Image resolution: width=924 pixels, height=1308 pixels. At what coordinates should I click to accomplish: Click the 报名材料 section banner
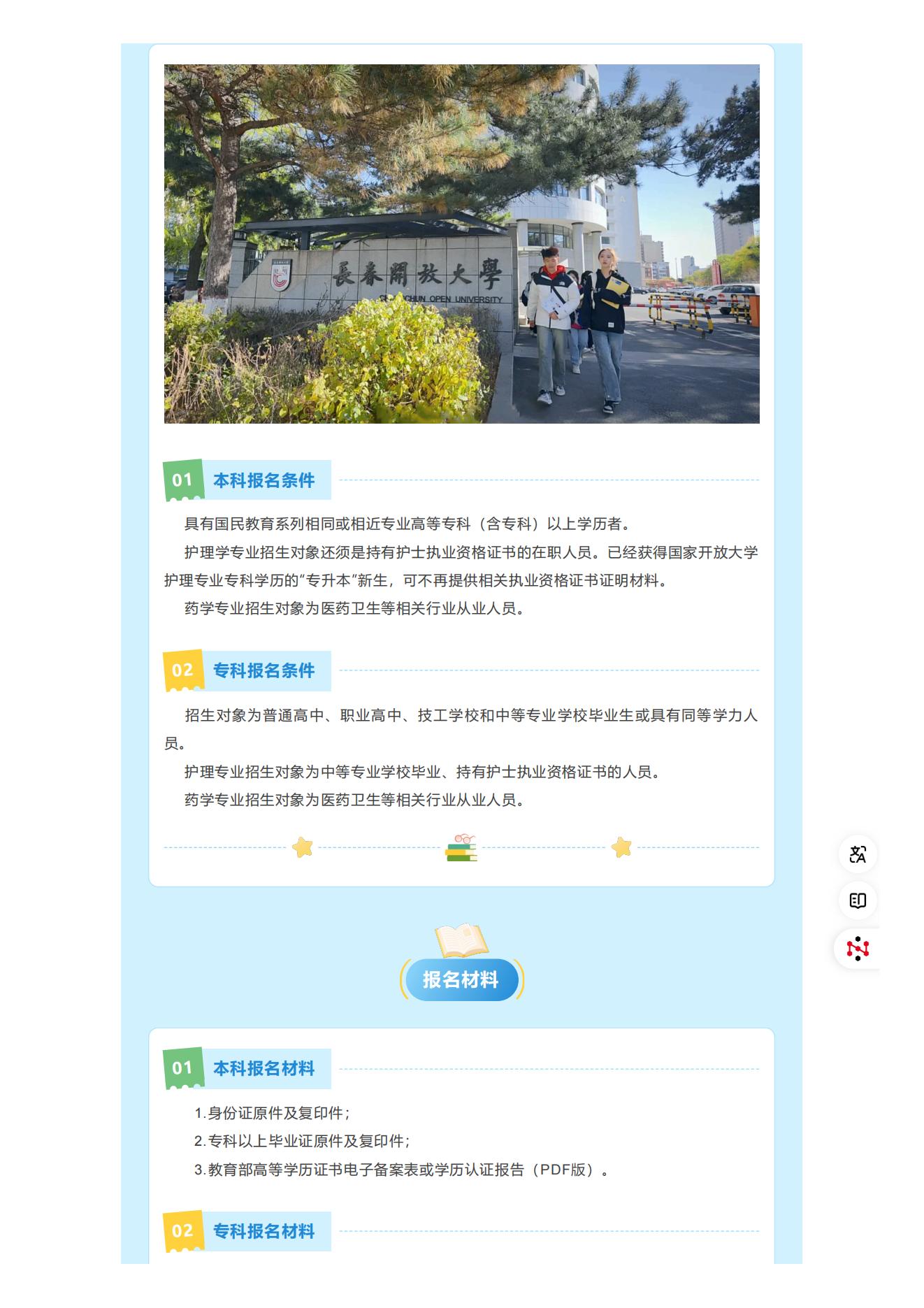pyautogui.click(x=461, y=979)
